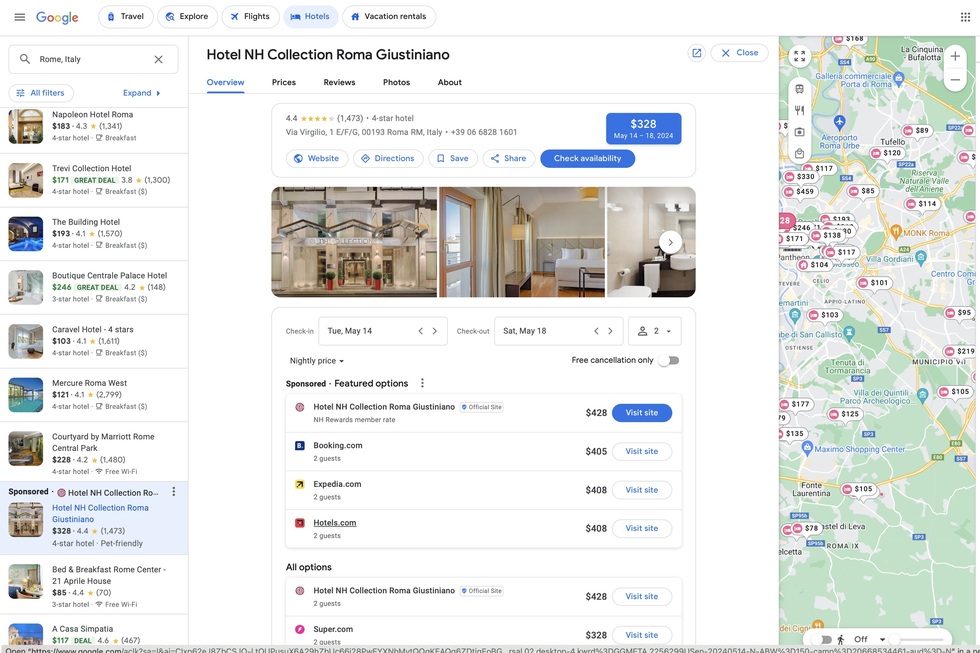Select the $95 hotel map marker
Image resolution: width=980 pixels, height=653 pixels.
(x=958, y=312)
